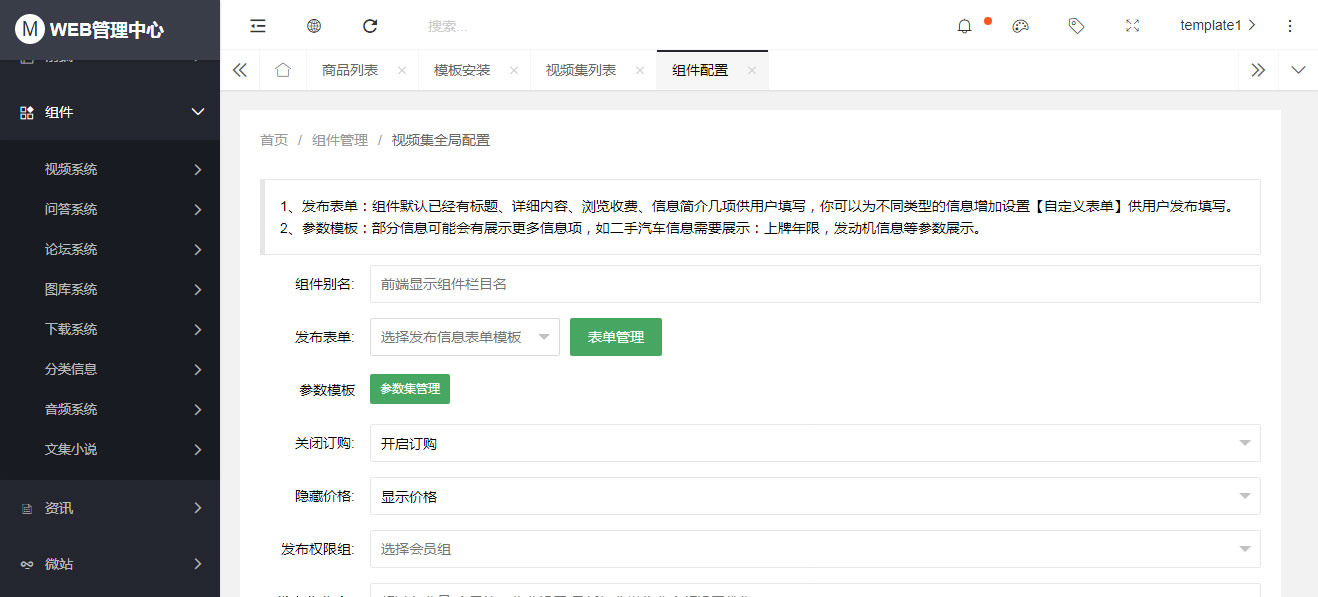The height and width of the screenshot is (597, 1318).
Task: Open the theme palette settings
Action: pos(1020,25)
